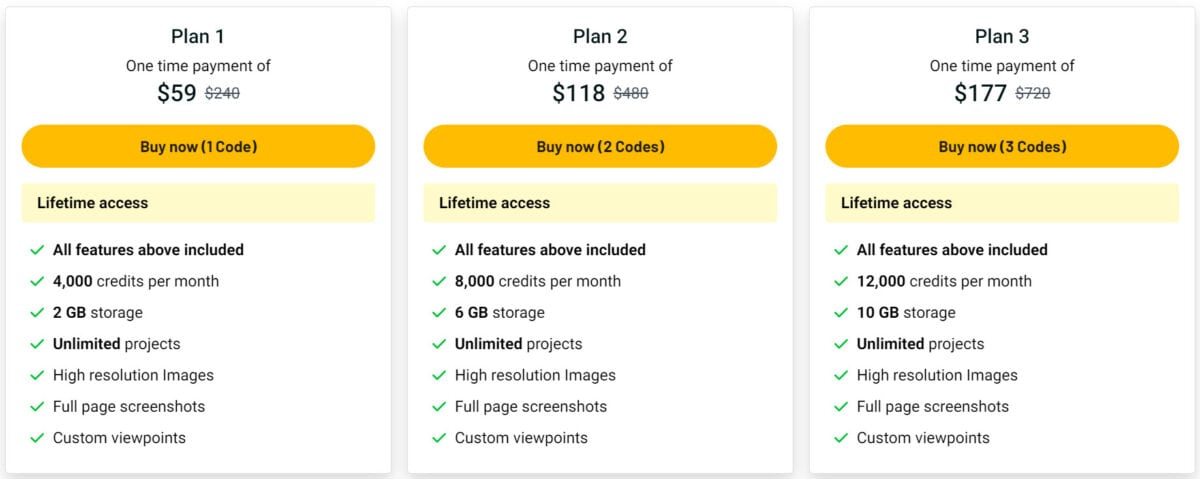The height and width of the screenshot is (479, 1200).
Task: Click the Plan 3 Lifetime access banner
Action: [x=1002, y=203]
